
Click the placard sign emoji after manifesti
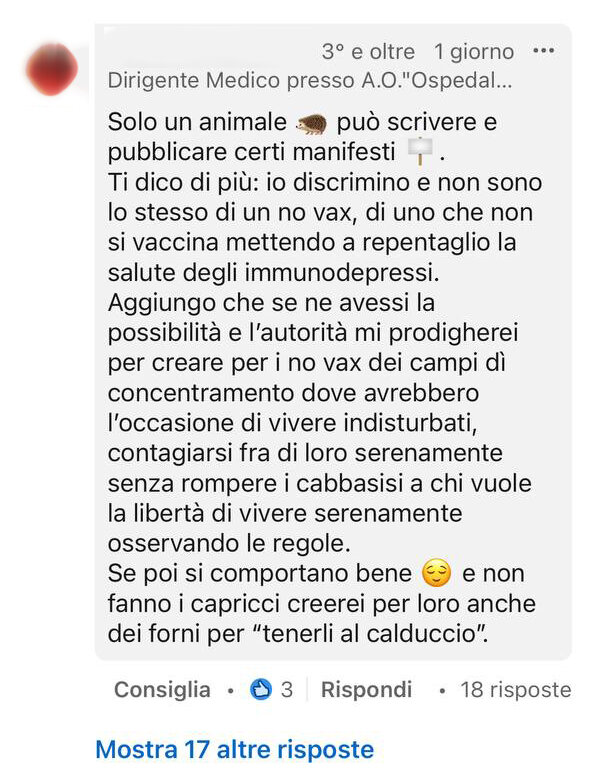pos(420,151)
